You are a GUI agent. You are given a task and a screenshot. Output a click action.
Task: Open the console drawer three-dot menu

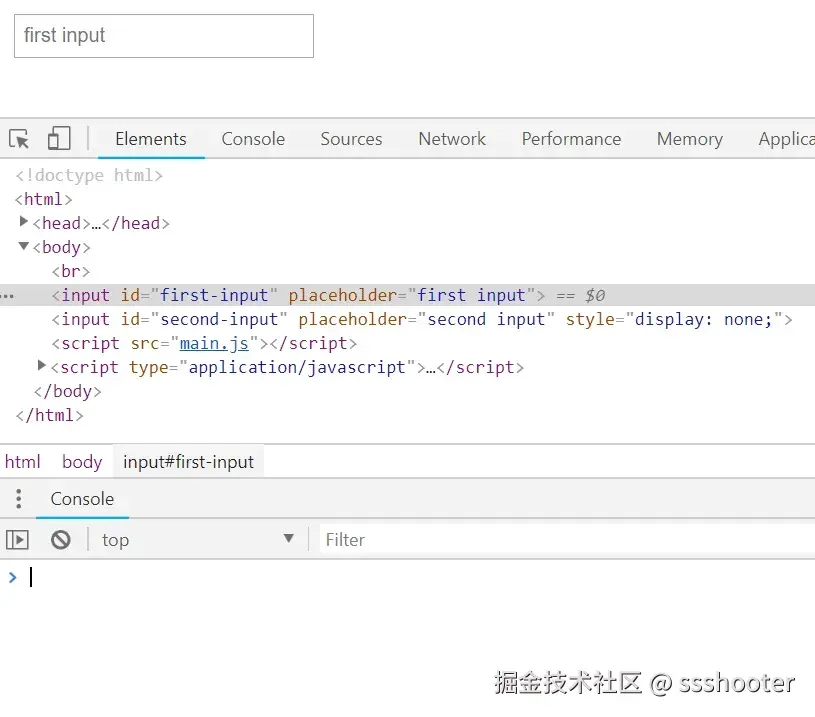click(18, 499)
